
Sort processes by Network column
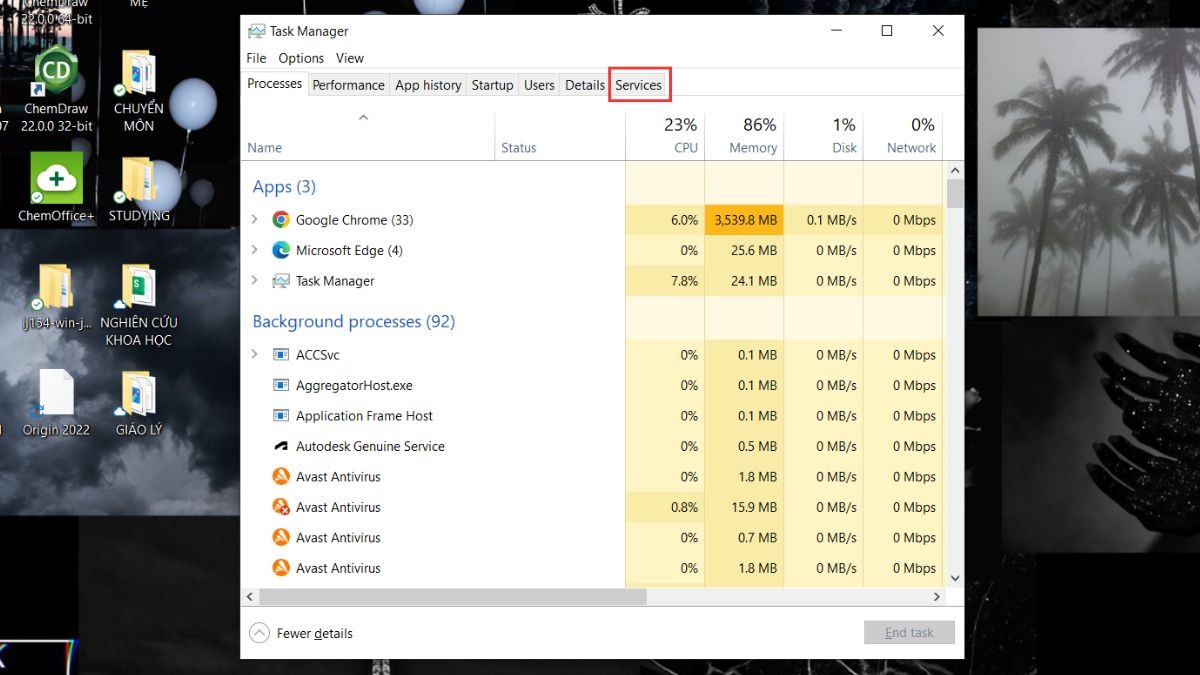902,137
